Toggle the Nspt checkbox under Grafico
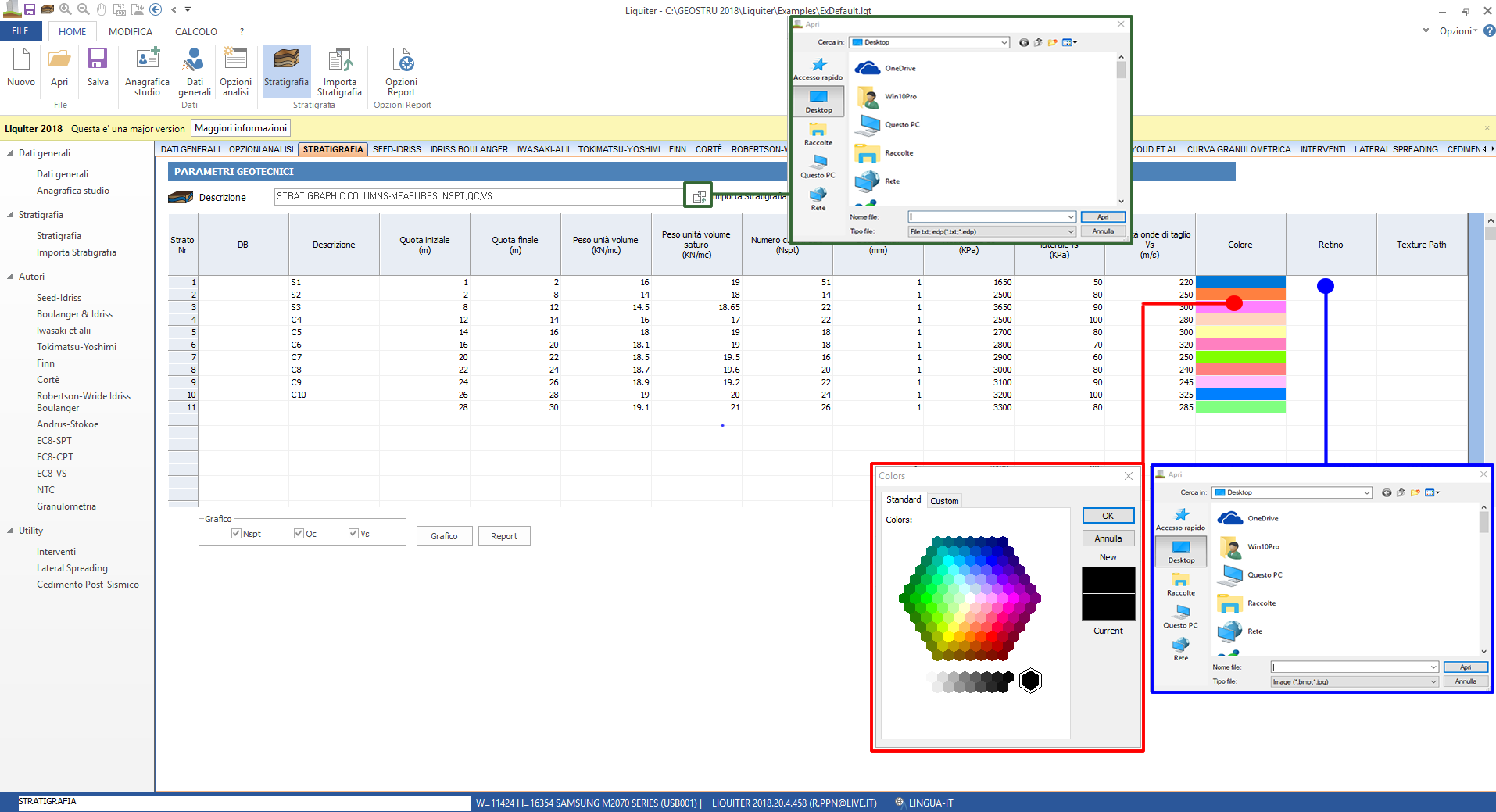The width and height of the screenshot is (1496, 812). (236, 533)
